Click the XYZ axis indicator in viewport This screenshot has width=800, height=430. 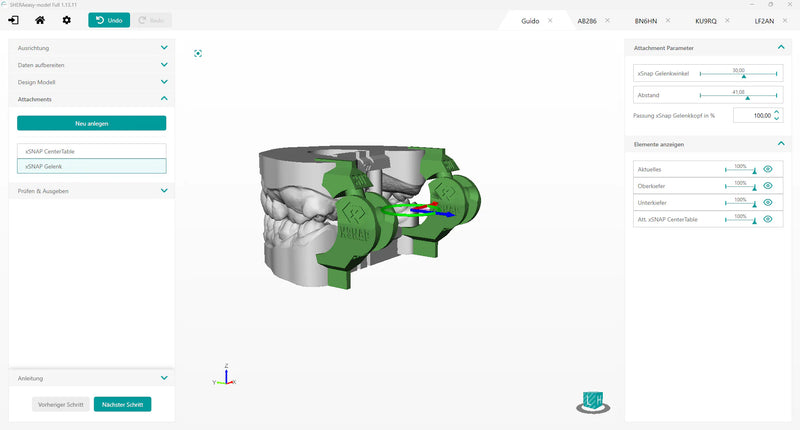(x=225, y=374)
